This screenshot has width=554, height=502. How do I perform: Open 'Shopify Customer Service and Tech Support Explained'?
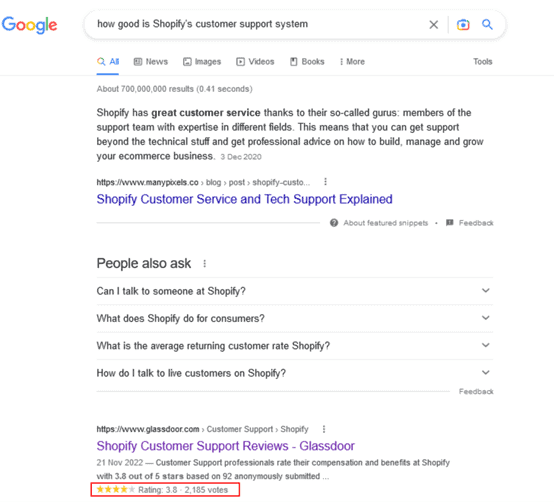[244, 199]
